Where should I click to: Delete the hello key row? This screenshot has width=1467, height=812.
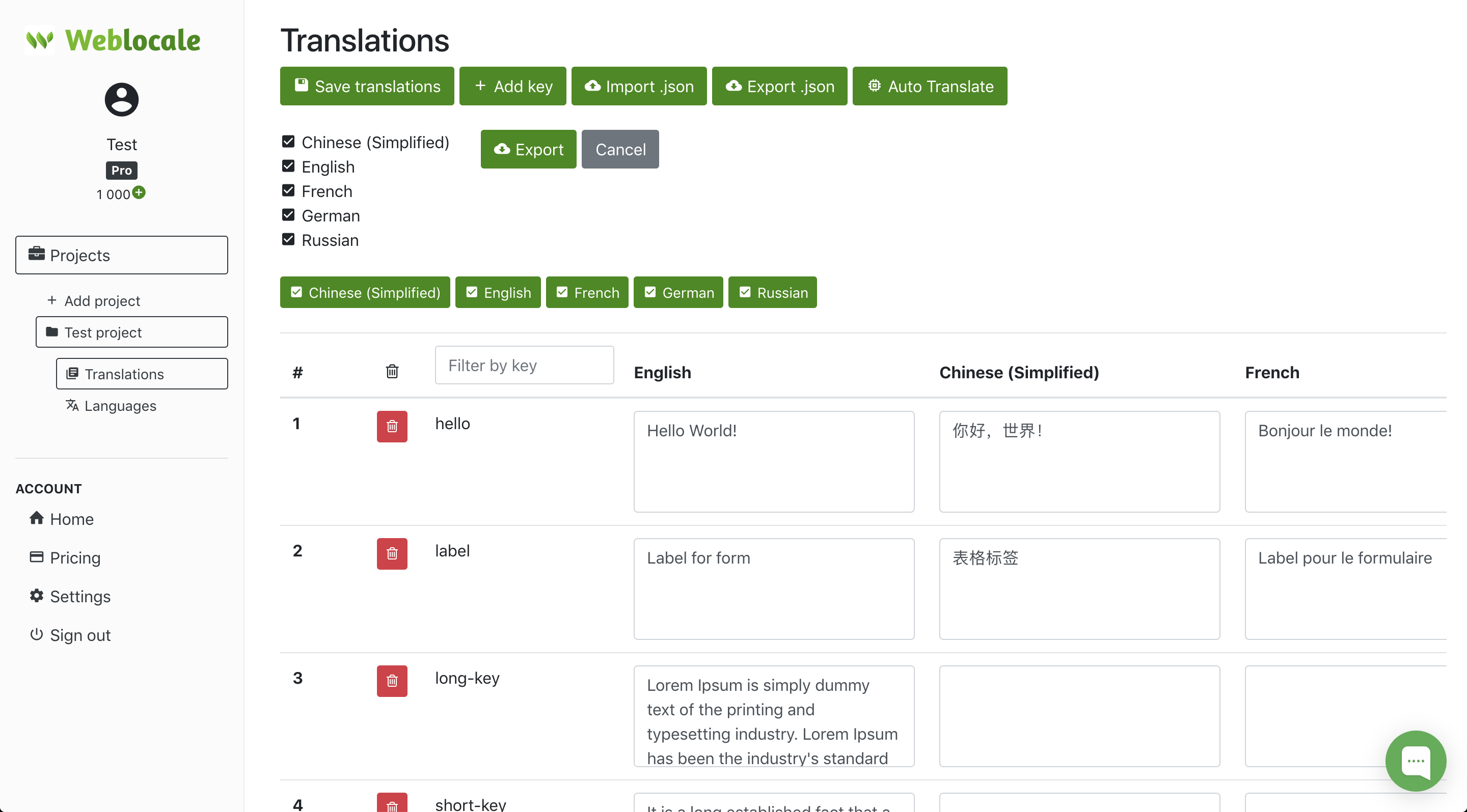click(392, 426)
